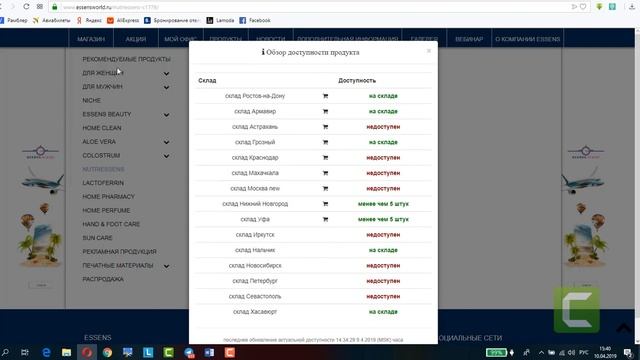640x360 pixels.
Task: Open ВЕБИНАР menu item
Action: click(x=469, y=39)
